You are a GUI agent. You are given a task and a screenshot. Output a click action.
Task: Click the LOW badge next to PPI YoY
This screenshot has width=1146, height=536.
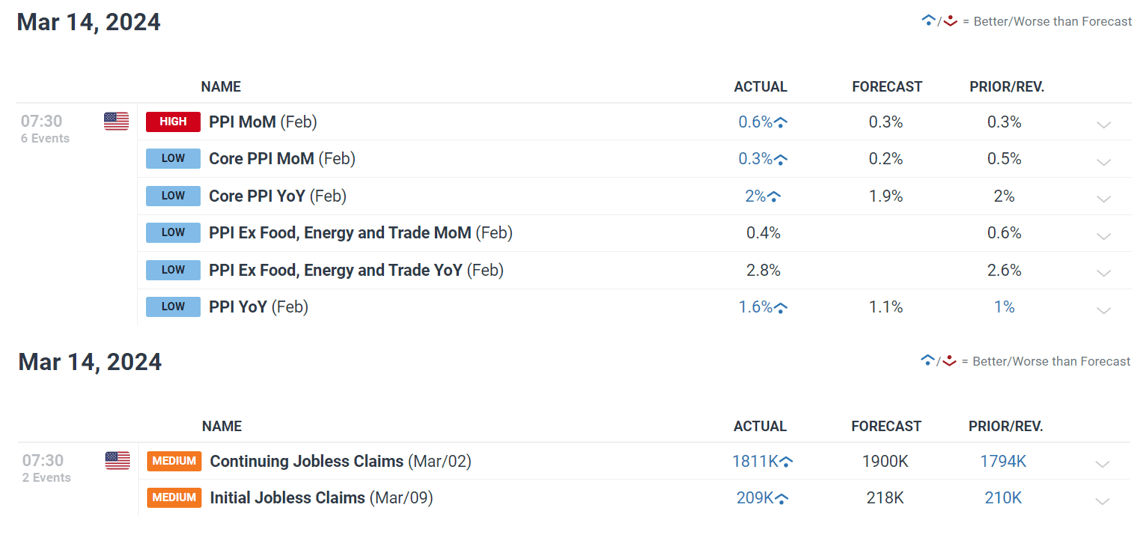(173, 307)
